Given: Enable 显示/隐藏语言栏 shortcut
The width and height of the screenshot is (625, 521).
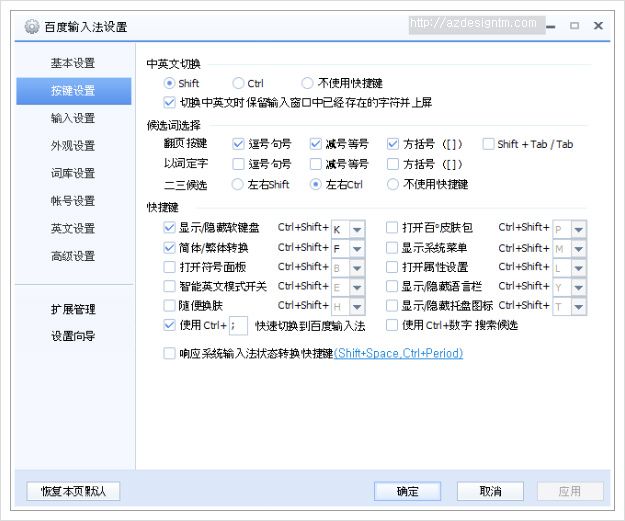Looking at the screenshot, I should click(392, 286).
